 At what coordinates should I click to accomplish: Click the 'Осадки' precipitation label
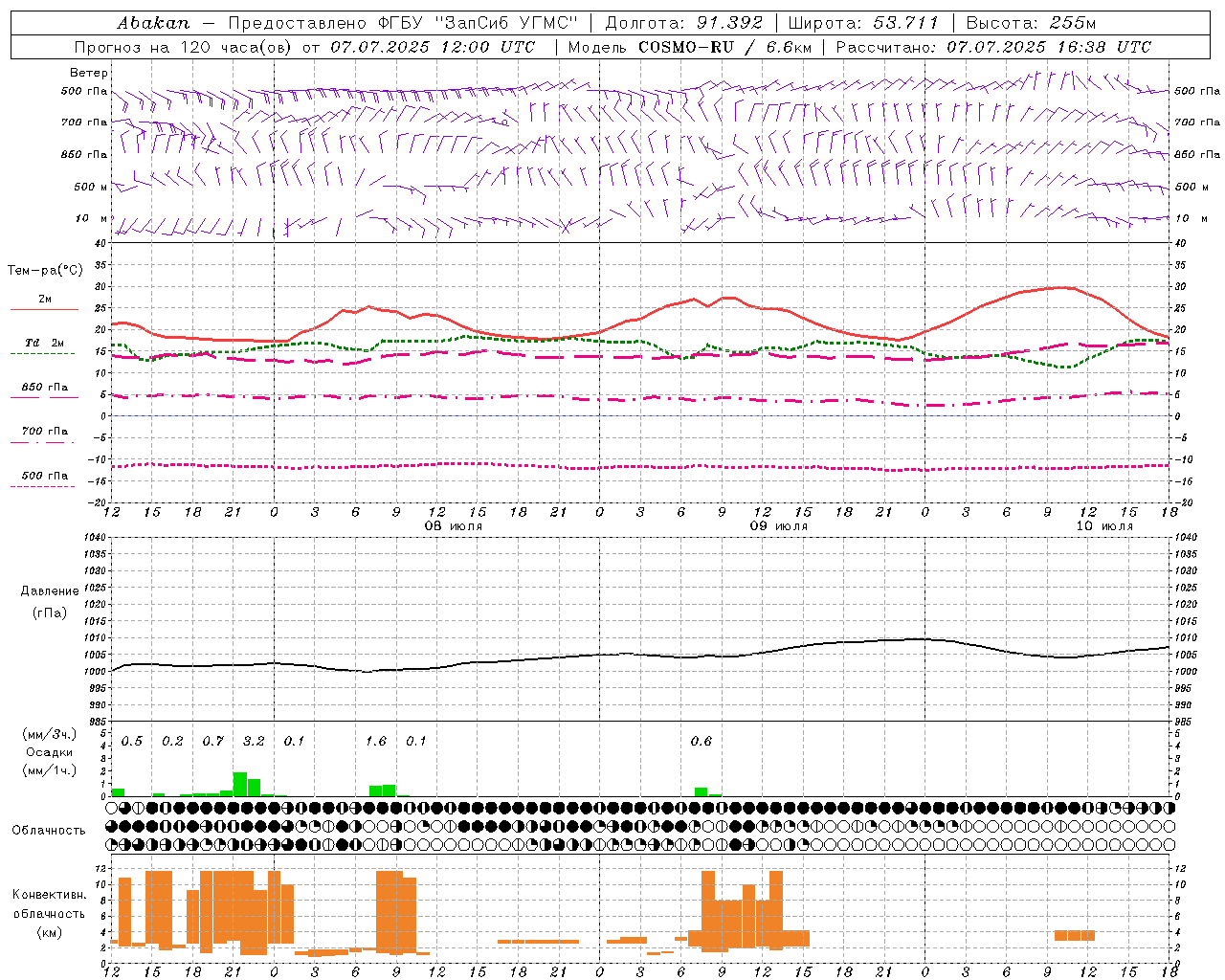(50, 752)
